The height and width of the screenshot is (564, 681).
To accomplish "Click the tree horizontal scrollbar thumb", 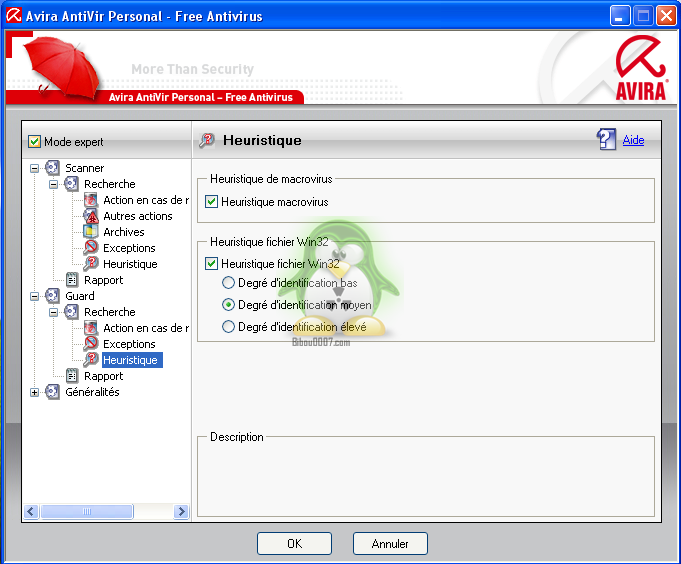I will pos(87,511).
